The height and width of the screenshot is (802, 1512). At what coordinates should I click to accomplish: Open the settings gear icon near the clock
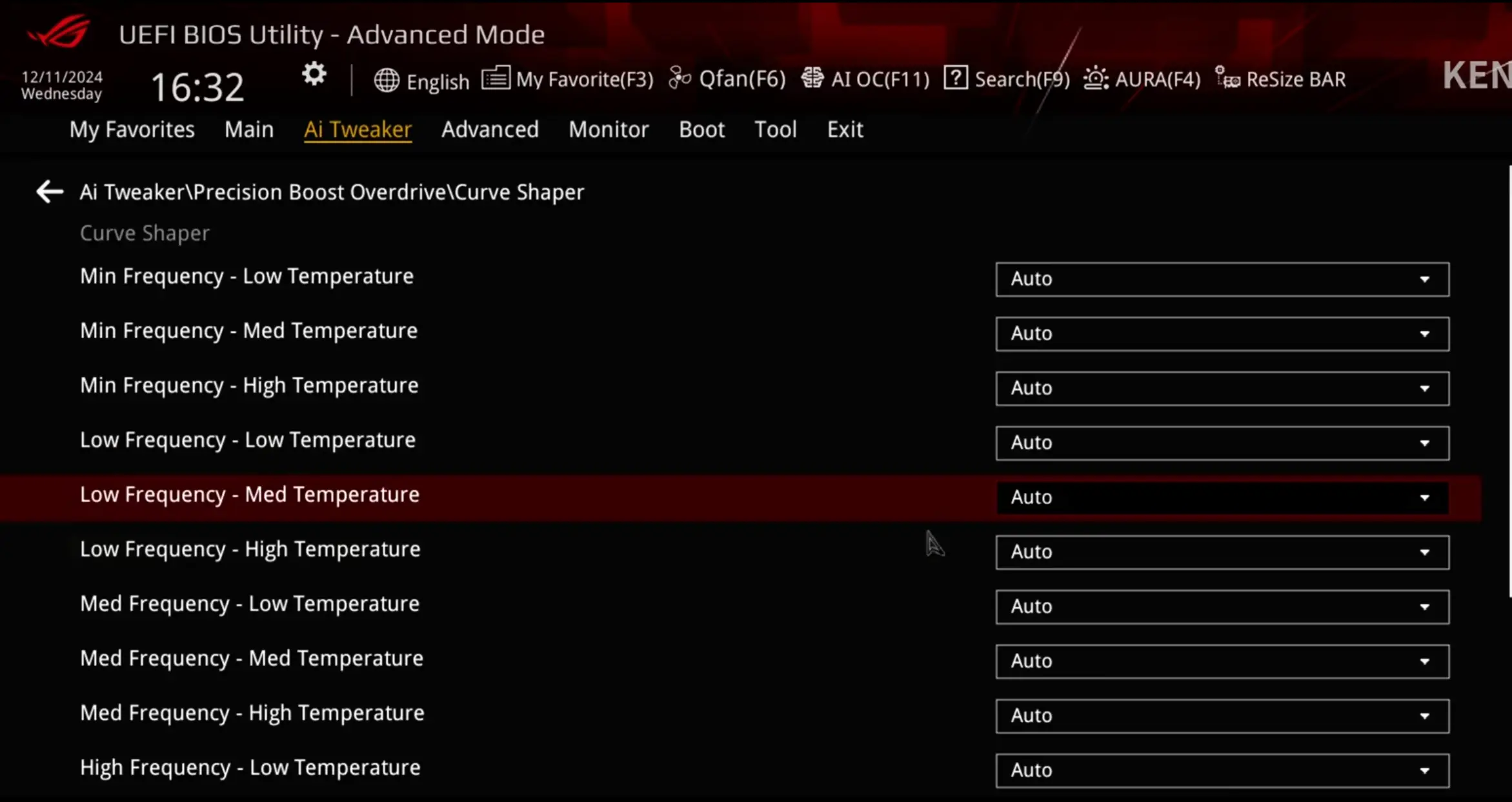coord(314,75)
